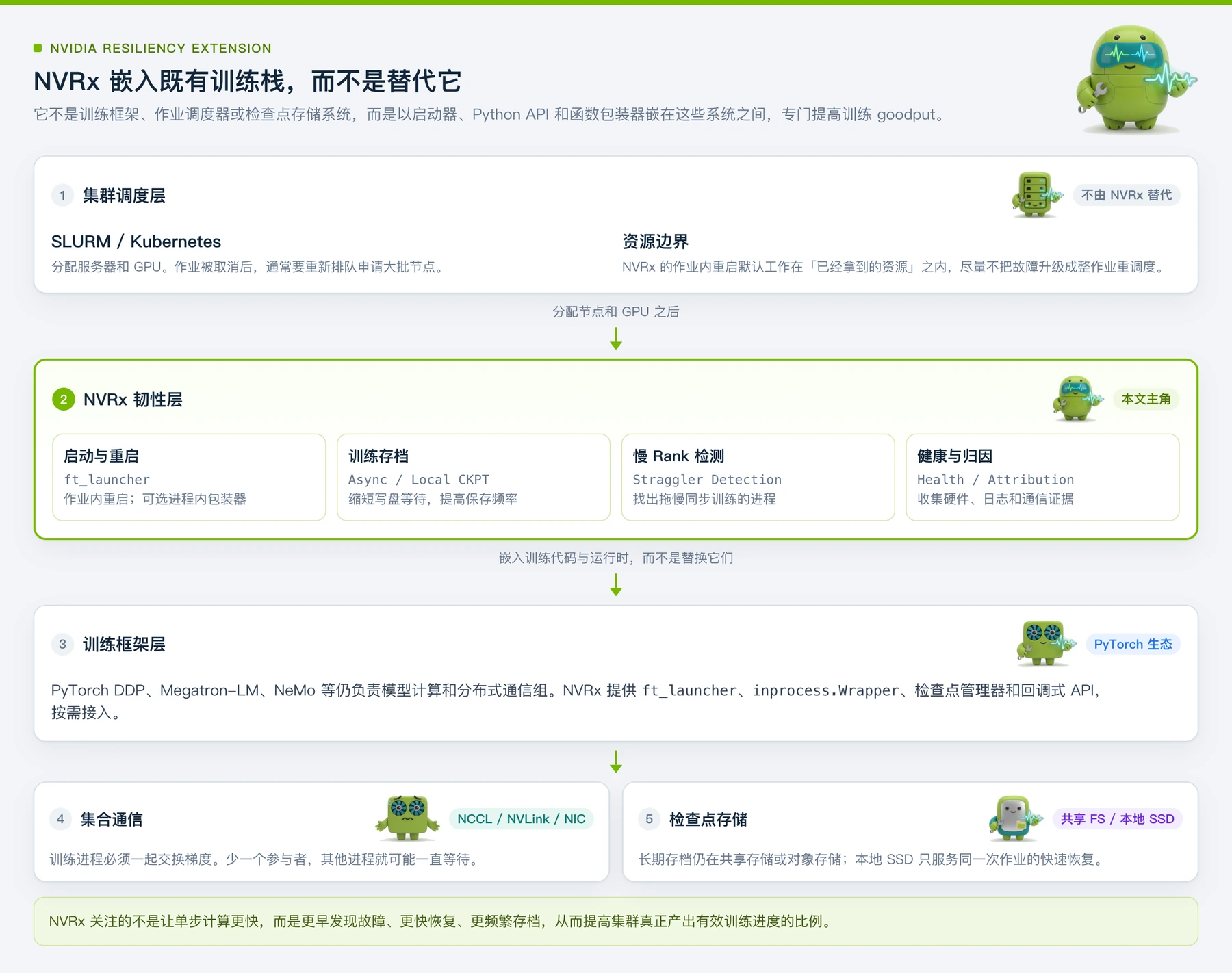Click the 共享 FS / 本地 SSD badge

tap(1117, 819)
